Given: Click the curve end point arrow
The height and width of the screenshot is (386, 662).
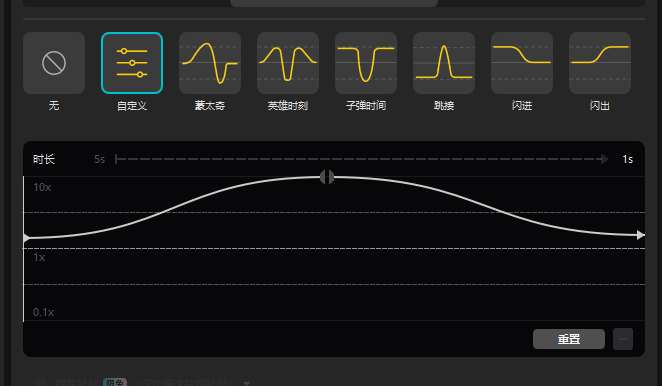Looking at the screenshot, I should click(x=640, y=235).
